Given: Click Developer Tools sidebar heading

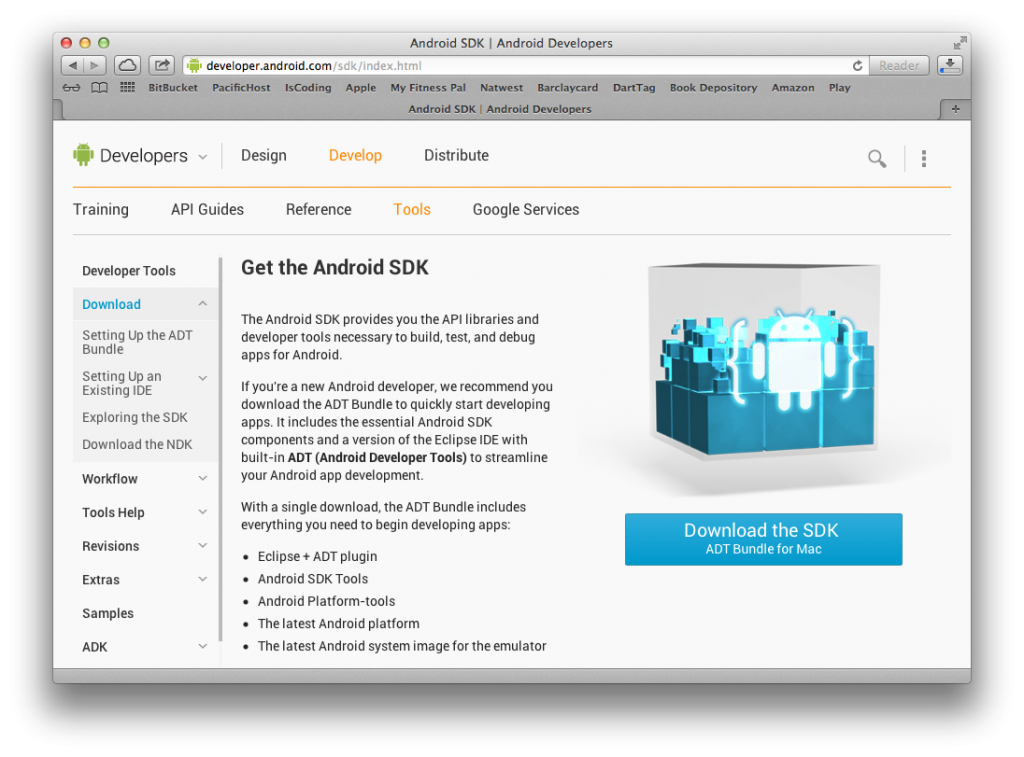Looking at the screenshot, I should [x=129, y=271].
